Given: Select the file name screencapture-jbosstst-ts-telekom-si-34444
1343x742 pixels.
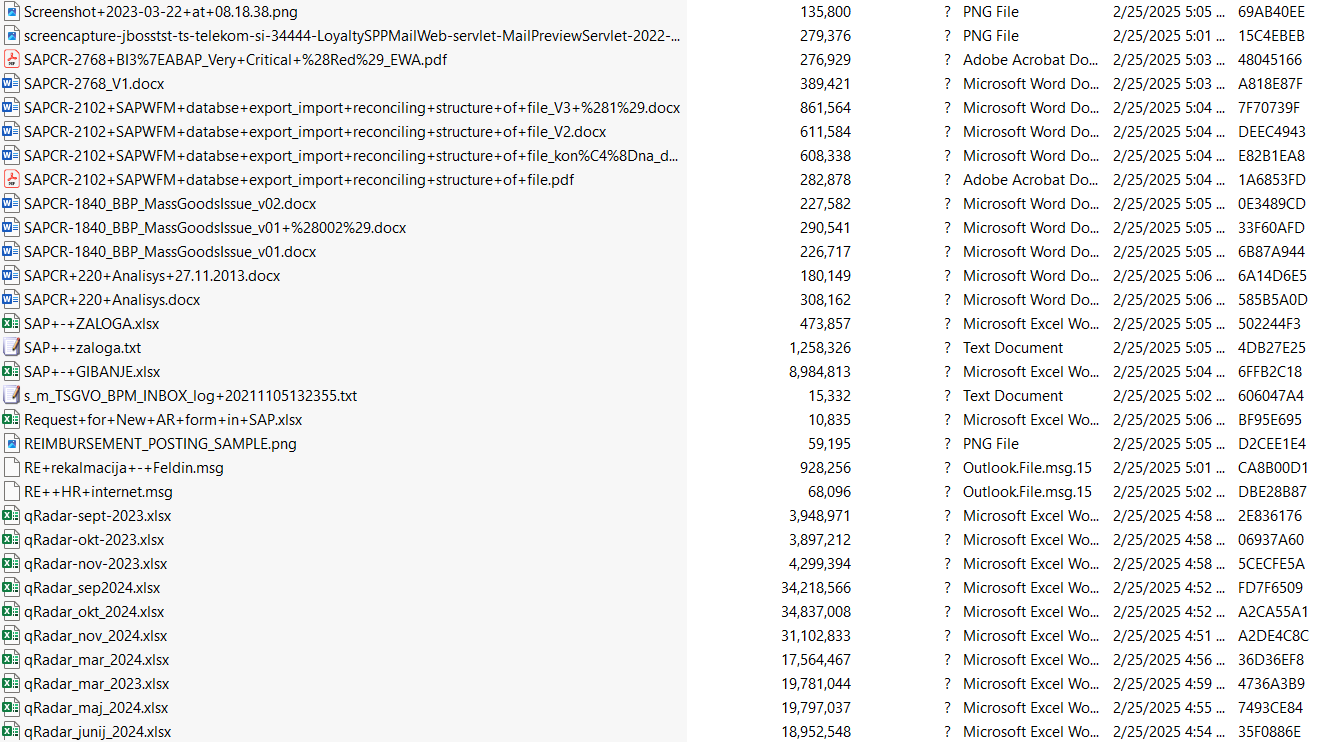Looking at the screenshot, I should (x=353, y=36).
